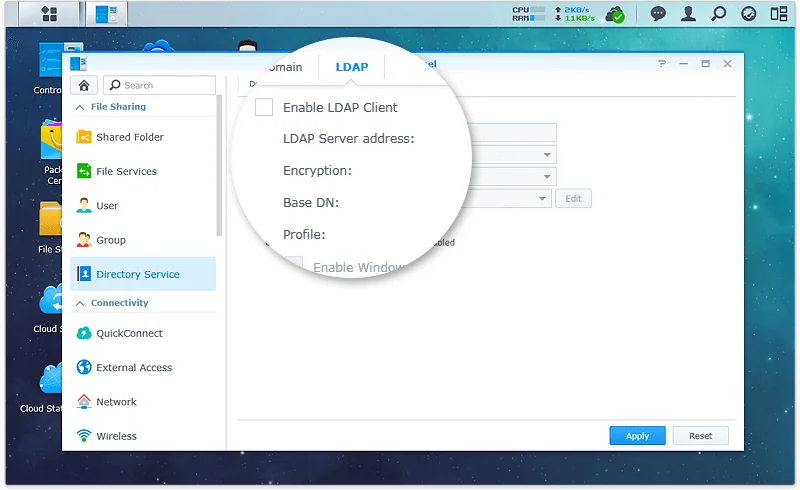Open QuickConnect settings
800x490 pixels.
click(x=129, y=333)
